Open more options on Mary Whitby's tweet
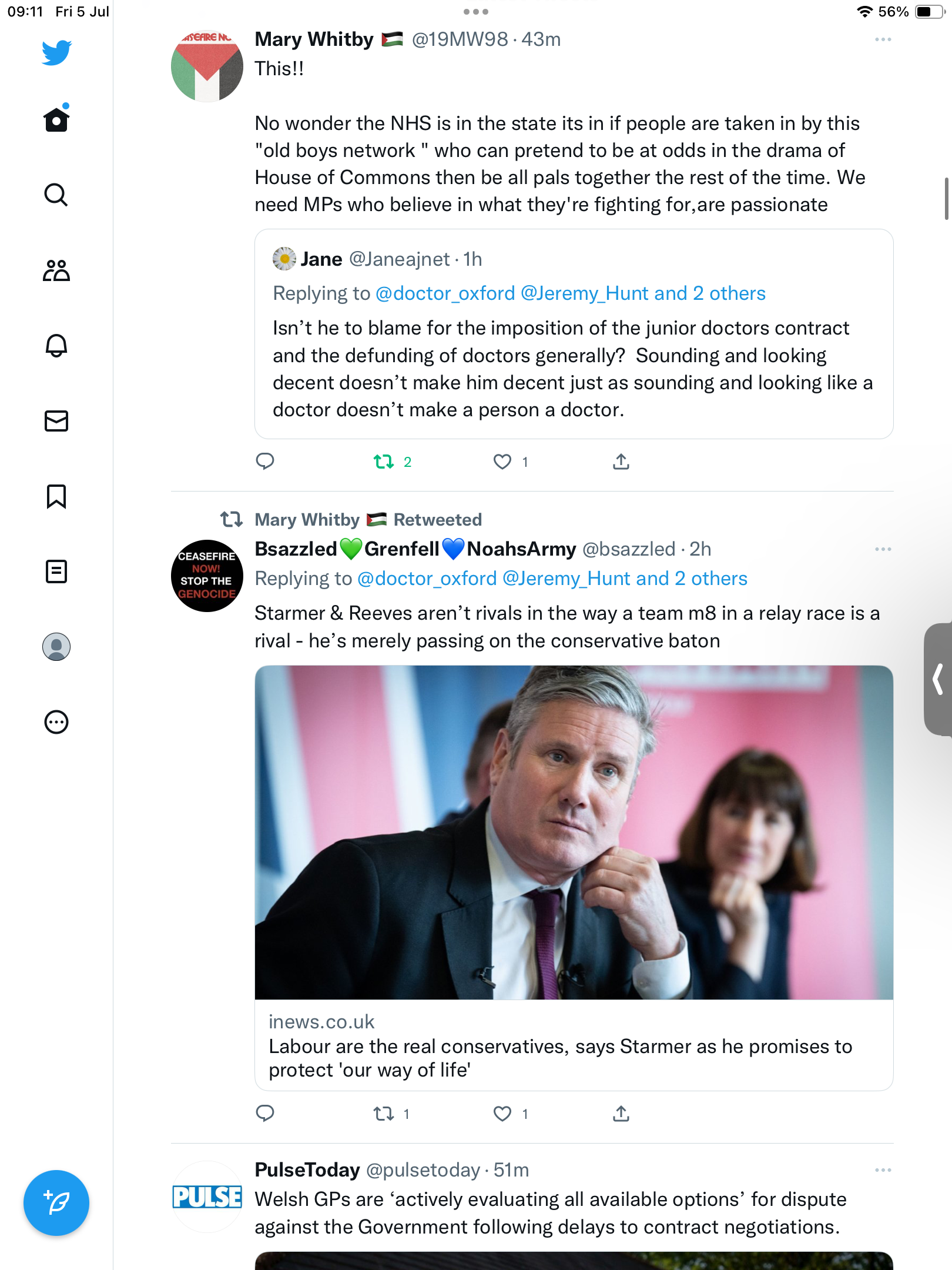This screenshot has width=952, height=1270. [x=883, y=39]
